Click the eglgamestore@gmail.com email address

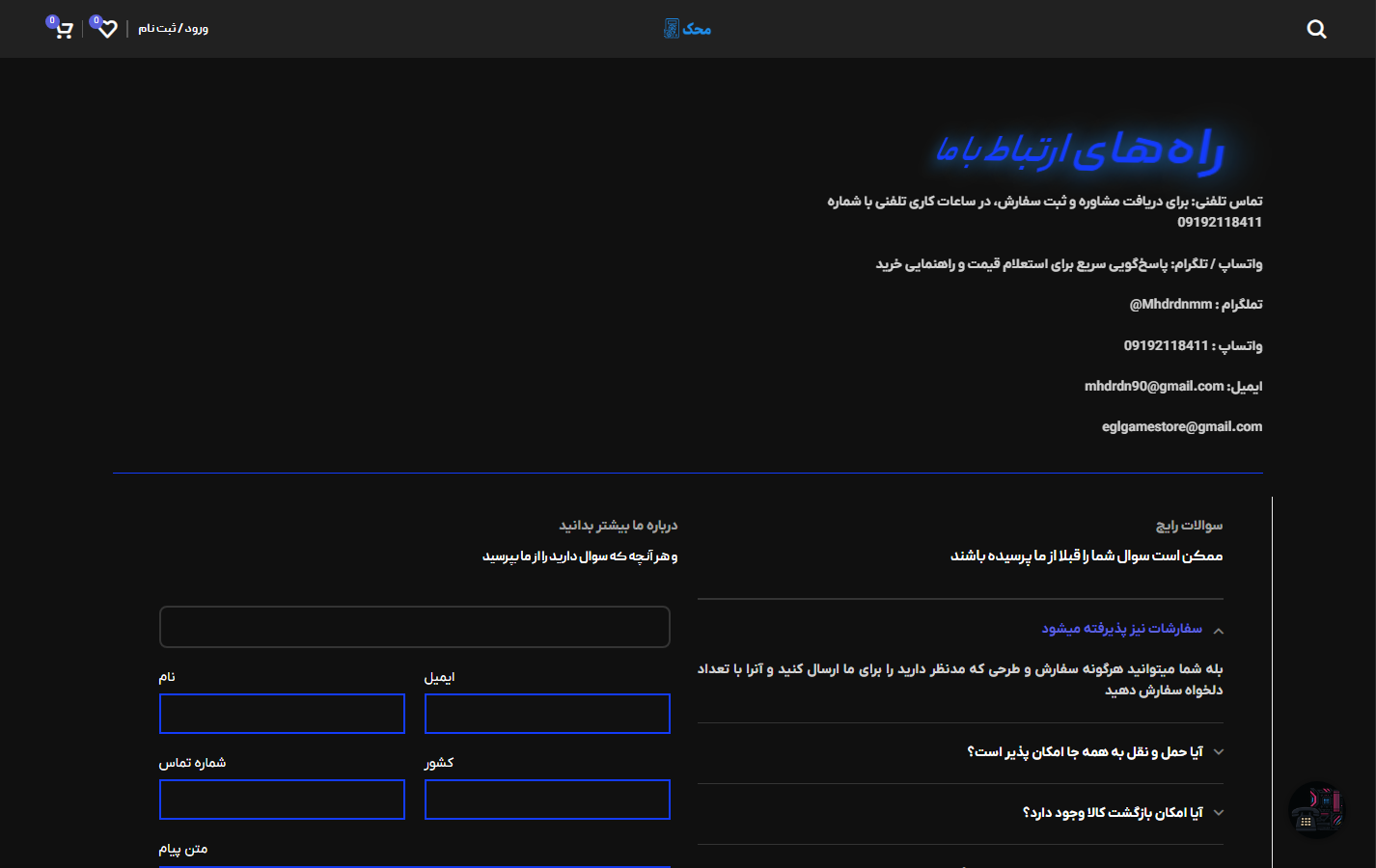coord(1181,427)
